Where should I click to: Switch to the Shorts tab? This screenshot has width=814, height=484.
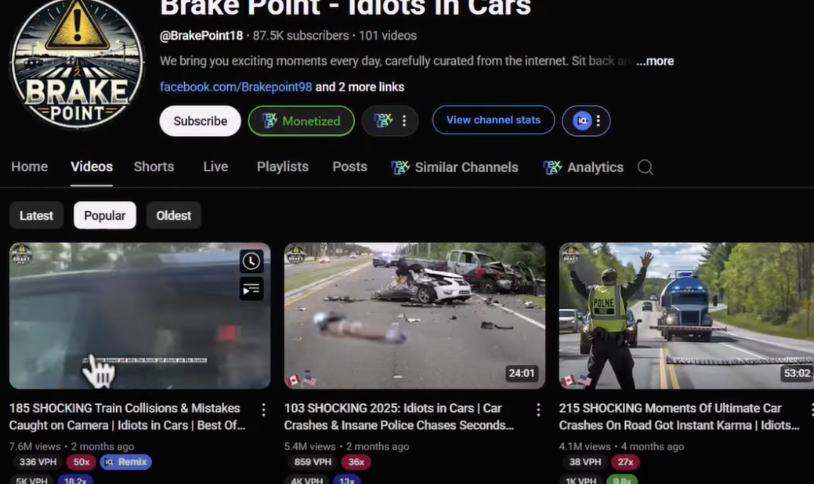coord(154,167)
